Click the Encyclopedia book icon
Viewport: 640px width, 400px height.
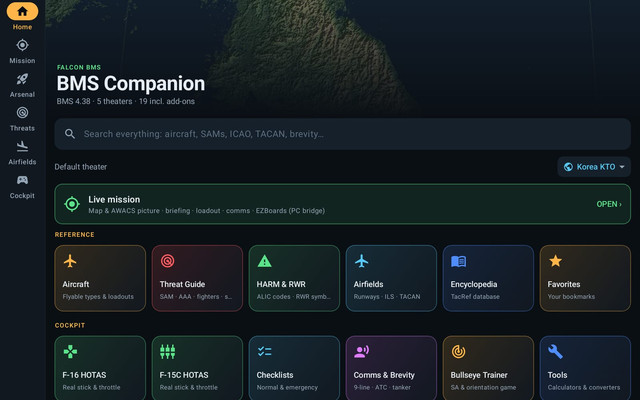coord(458,261)
